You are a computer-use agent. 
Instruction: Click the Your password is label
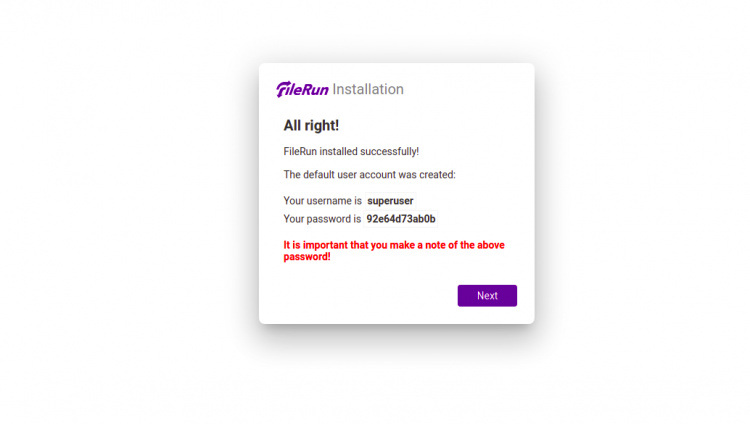[322, 219]
